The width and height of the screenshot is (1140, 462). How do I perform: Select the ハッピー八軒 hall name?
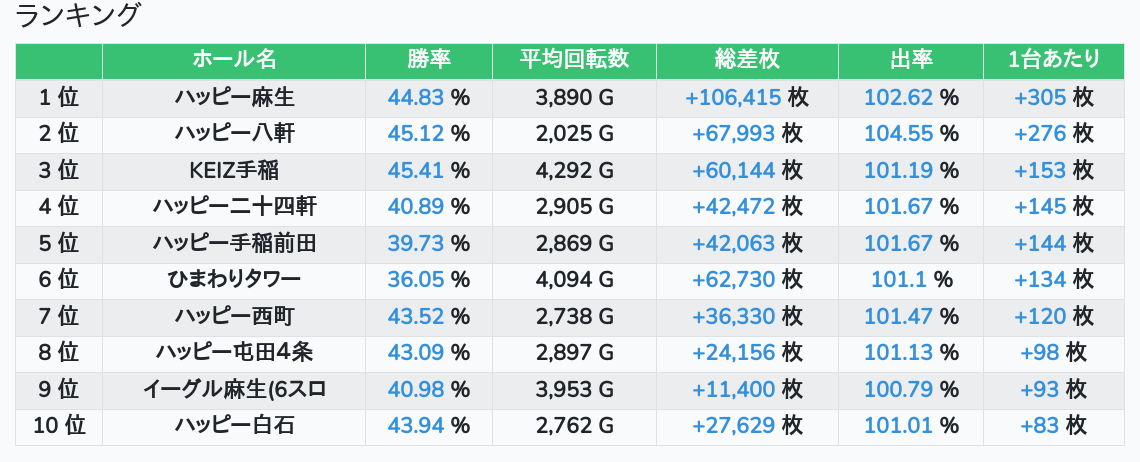pyautogui.click(x=234, y=134)
